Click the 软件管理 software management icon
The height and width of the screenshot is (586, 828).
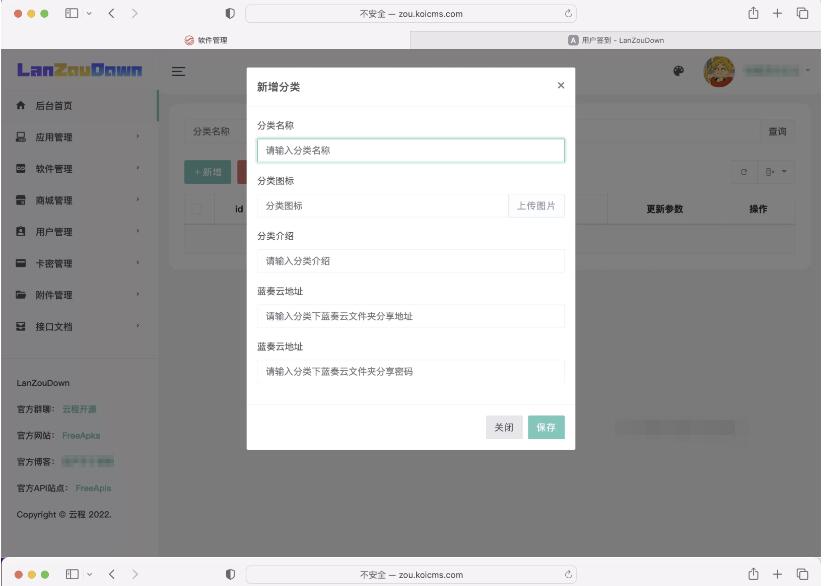point(20,170)
